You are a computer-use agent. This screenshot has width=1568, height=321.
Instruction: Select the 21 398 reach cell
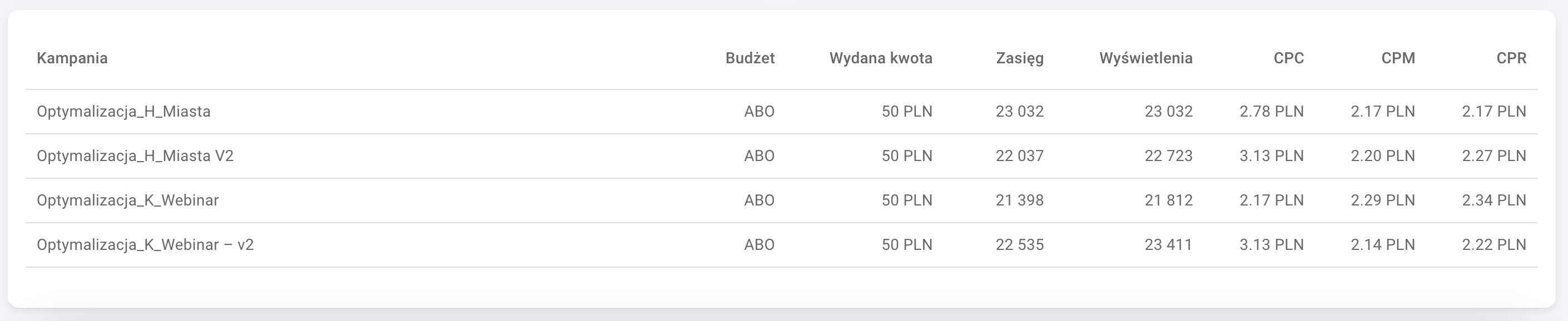1020,200
